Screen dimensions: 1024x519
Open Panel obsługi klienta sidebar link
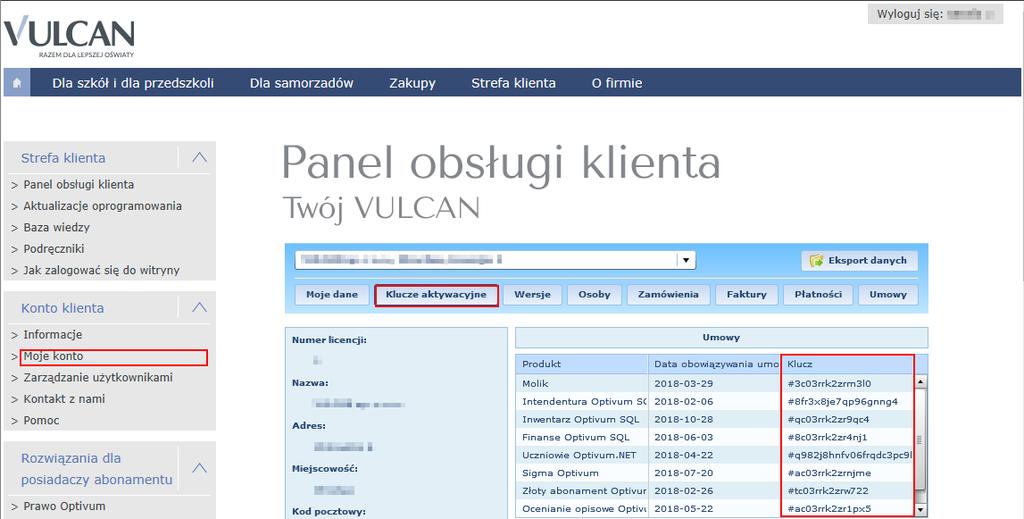point(78,184)
